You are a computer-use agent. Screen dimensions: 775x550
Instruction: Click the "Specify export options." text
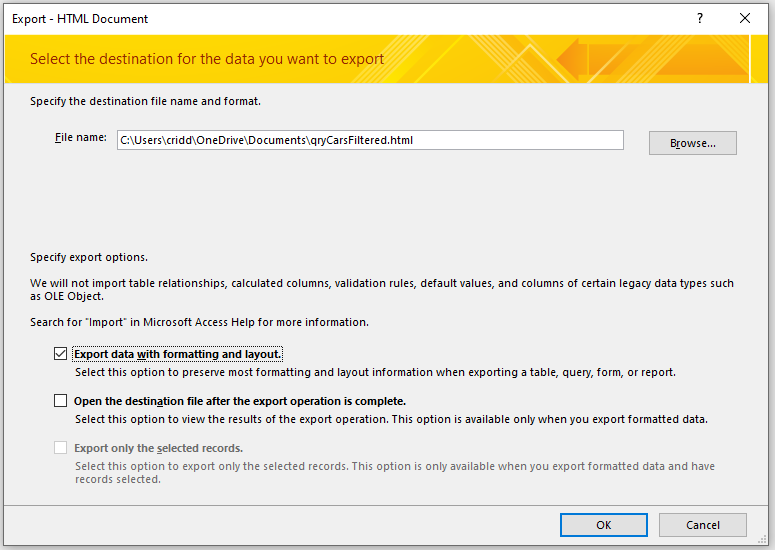point(89,257)
